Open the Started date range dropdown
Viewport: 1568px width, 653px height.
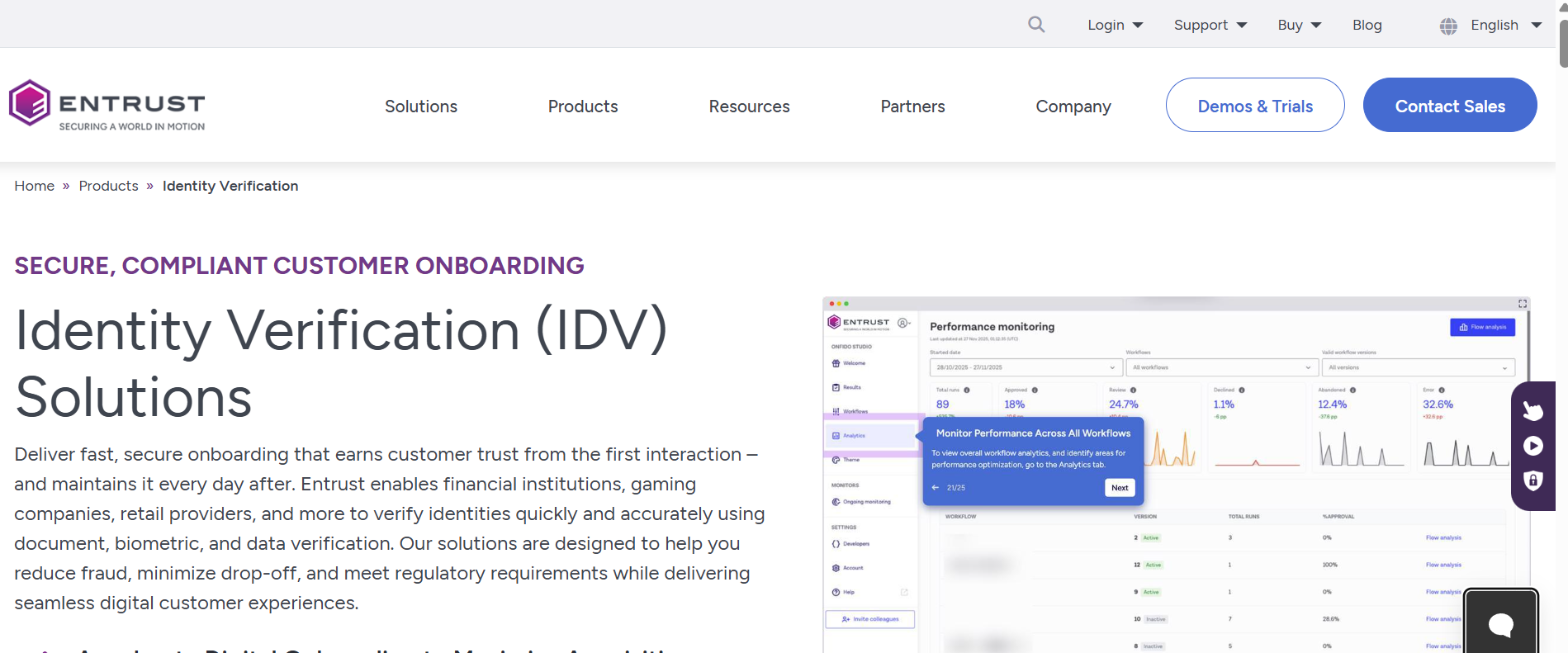pos(1026,367)
